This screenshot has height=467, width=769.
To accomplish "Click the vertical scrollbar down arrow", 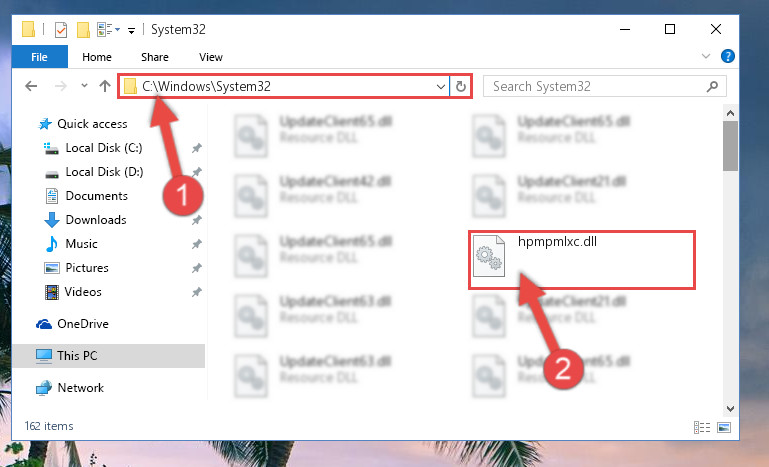I will (x=730, y=408).
